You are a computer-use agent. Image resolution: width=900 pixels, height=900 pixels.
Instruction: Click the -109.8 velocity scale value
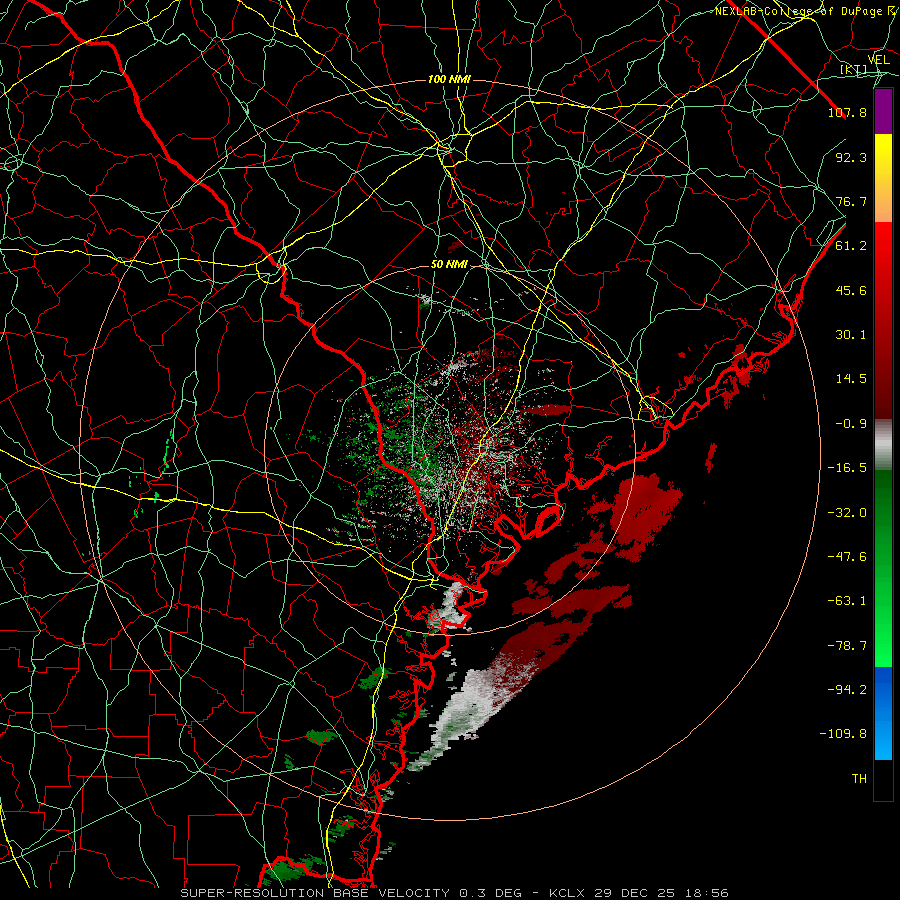(843, 734)
